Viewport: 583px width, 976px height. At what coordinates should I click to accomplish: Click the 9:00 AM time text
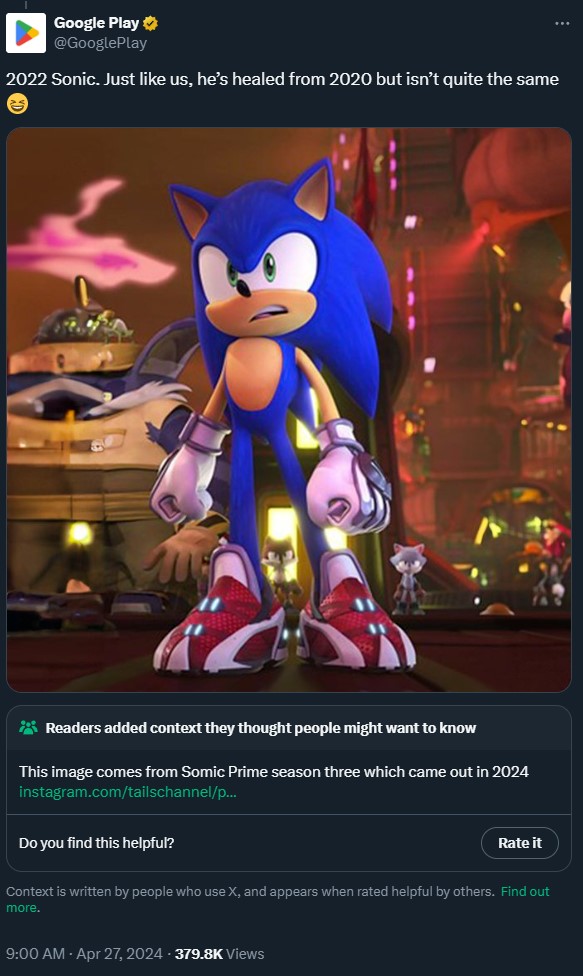click(x=35, y=954)
